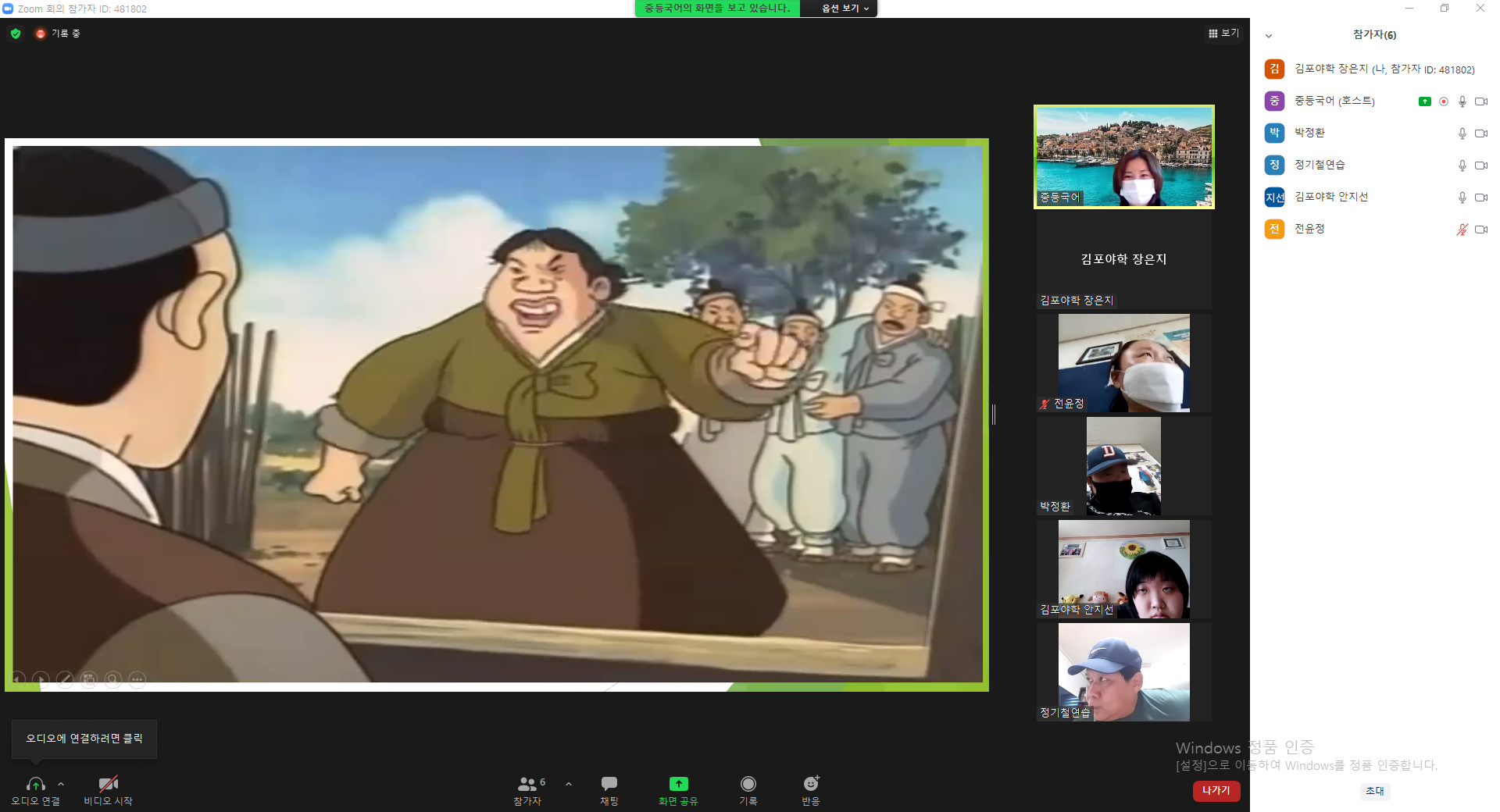
Task: Toggle the microphone icon in 중등국어 row
Action: (1462, 101)
